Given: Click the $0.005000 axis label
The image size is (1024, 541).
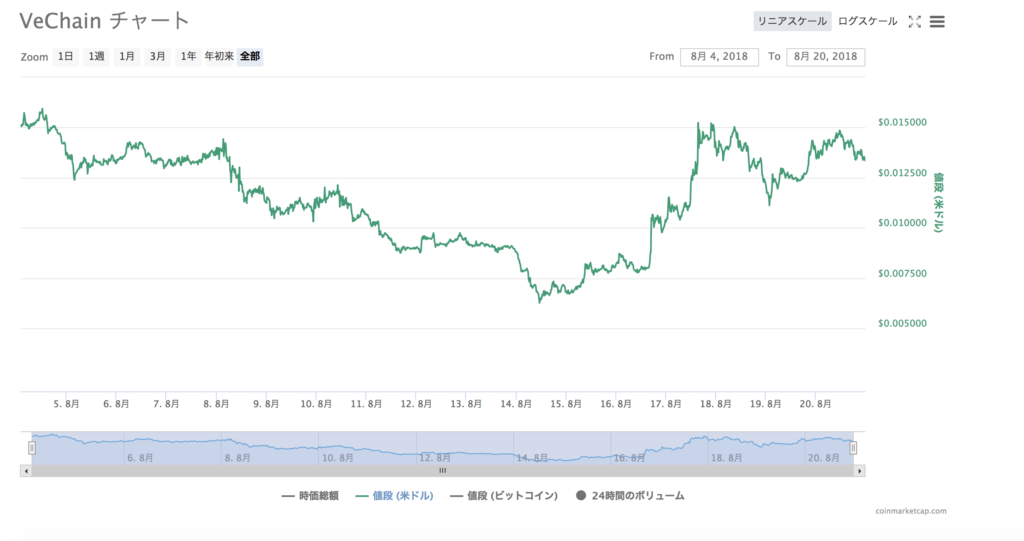Looking at the screenshot, I should [x=902, y=323].
